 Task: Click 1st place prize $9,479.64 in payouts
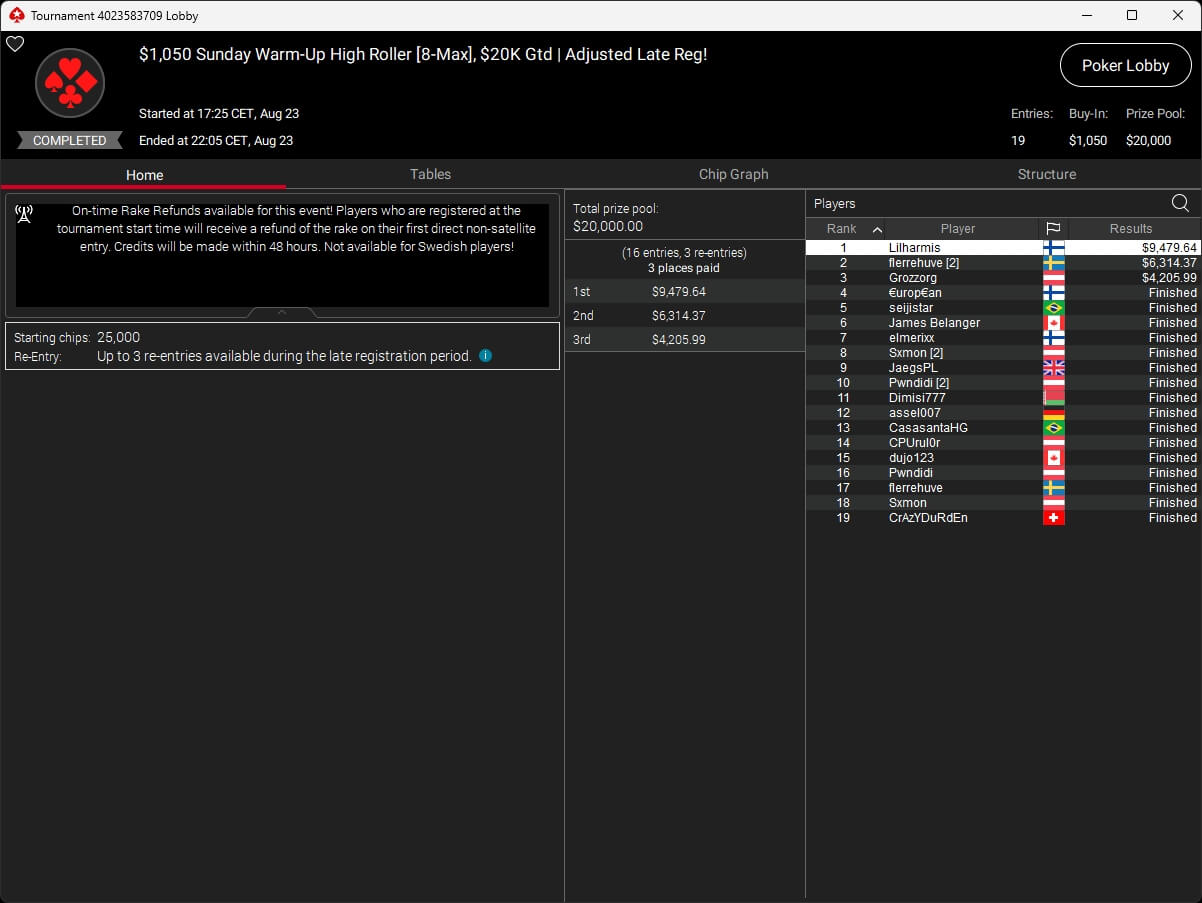(x=678, y=292)
